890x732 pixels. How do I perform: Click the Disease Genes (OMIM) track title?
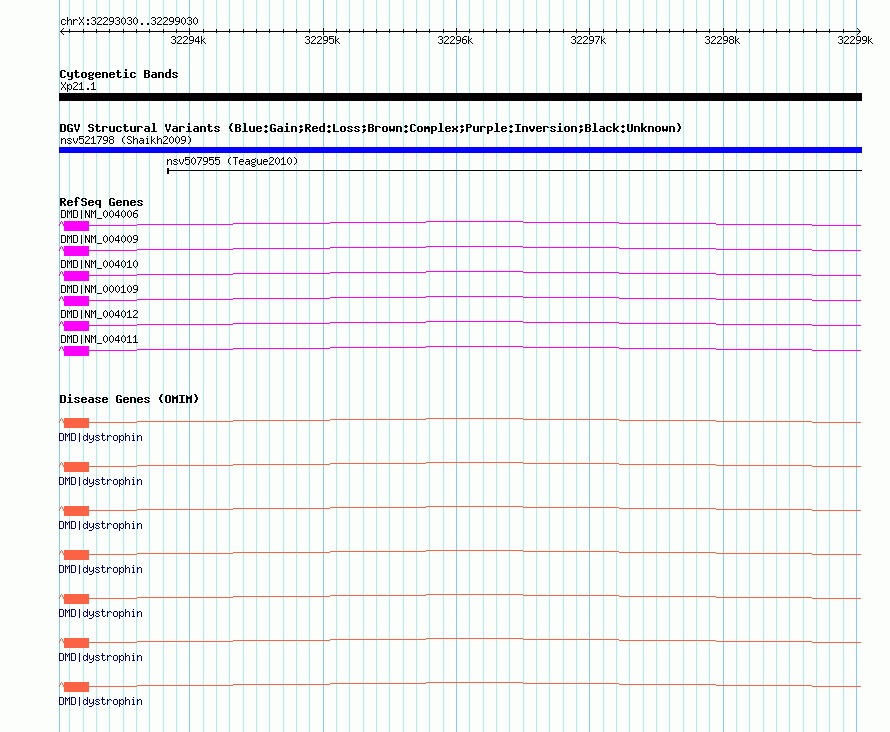(x=129, y=399)
